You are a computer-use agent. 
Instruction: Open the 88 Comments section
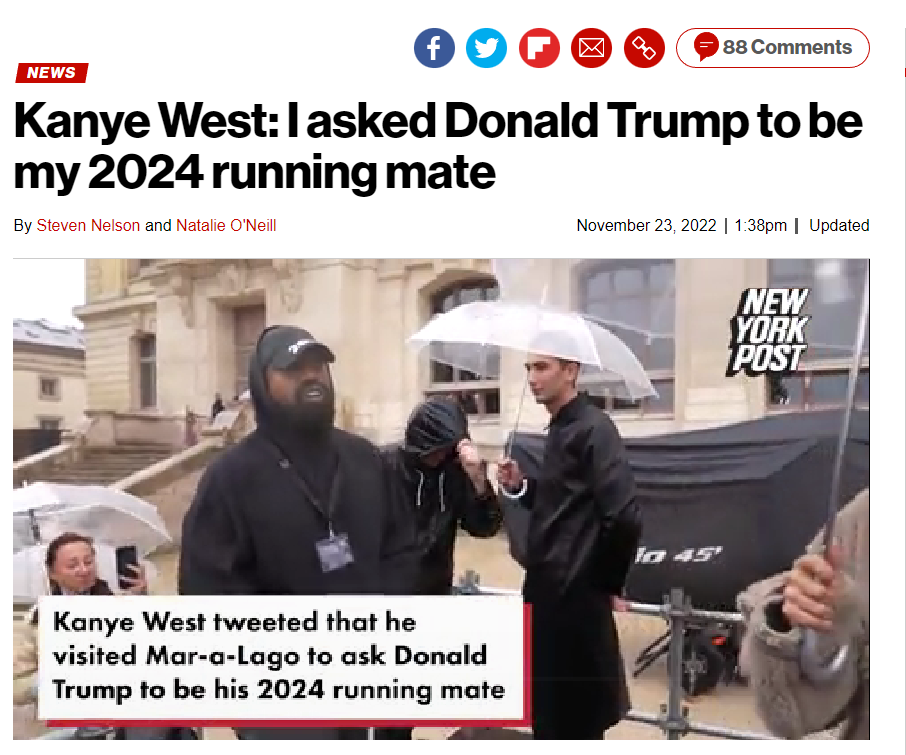(773, 48)
